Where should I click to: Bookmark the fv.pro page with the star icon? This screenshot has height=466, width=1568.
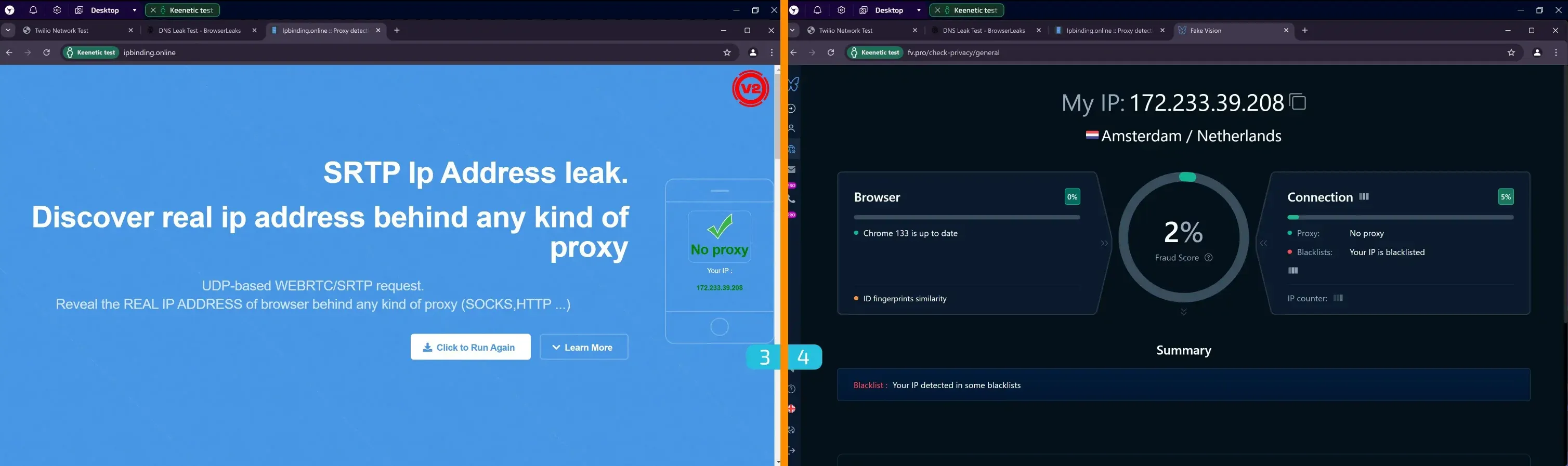1511,53
